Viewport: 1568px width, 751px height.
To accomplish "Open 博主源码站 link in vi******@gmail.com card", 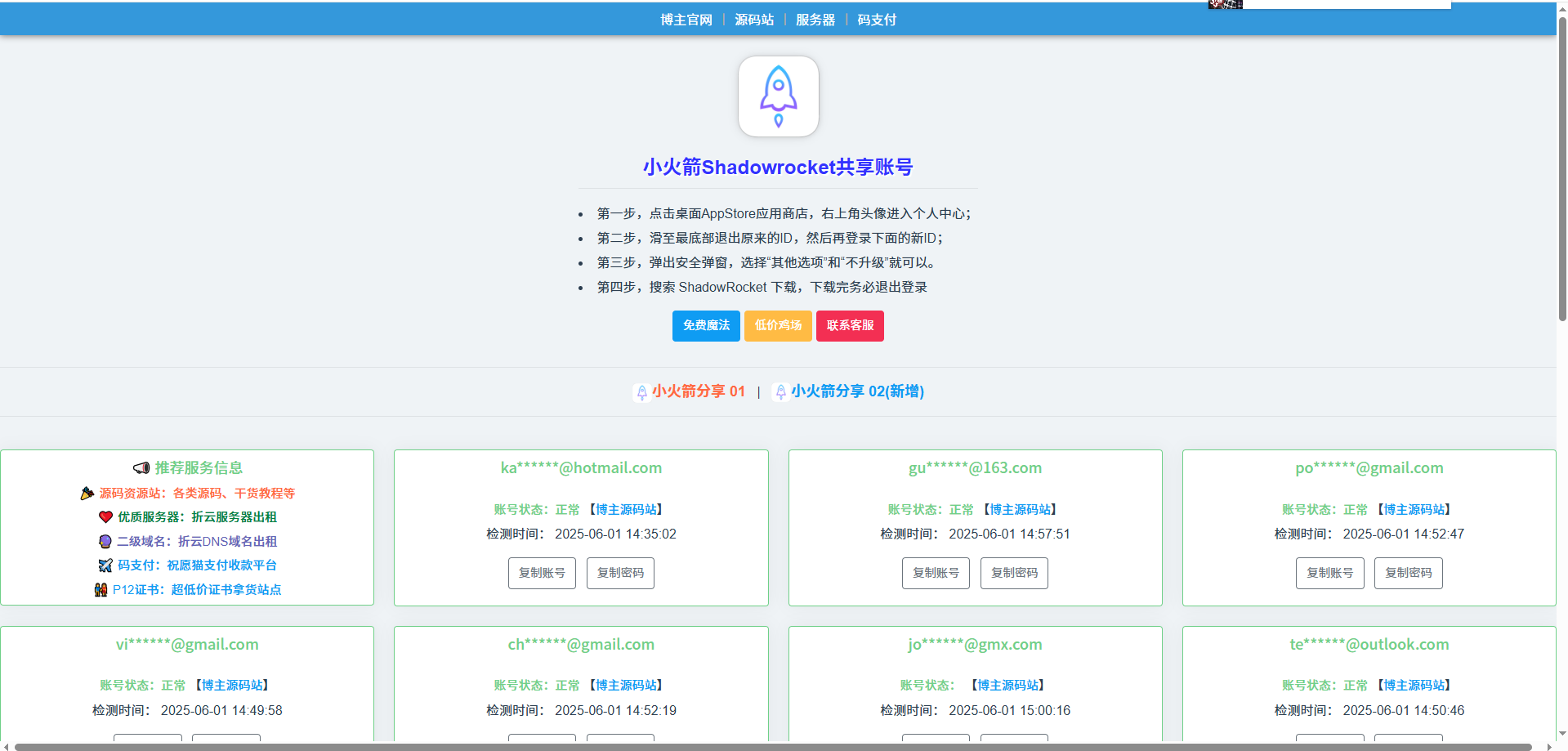I will (232, 686).
